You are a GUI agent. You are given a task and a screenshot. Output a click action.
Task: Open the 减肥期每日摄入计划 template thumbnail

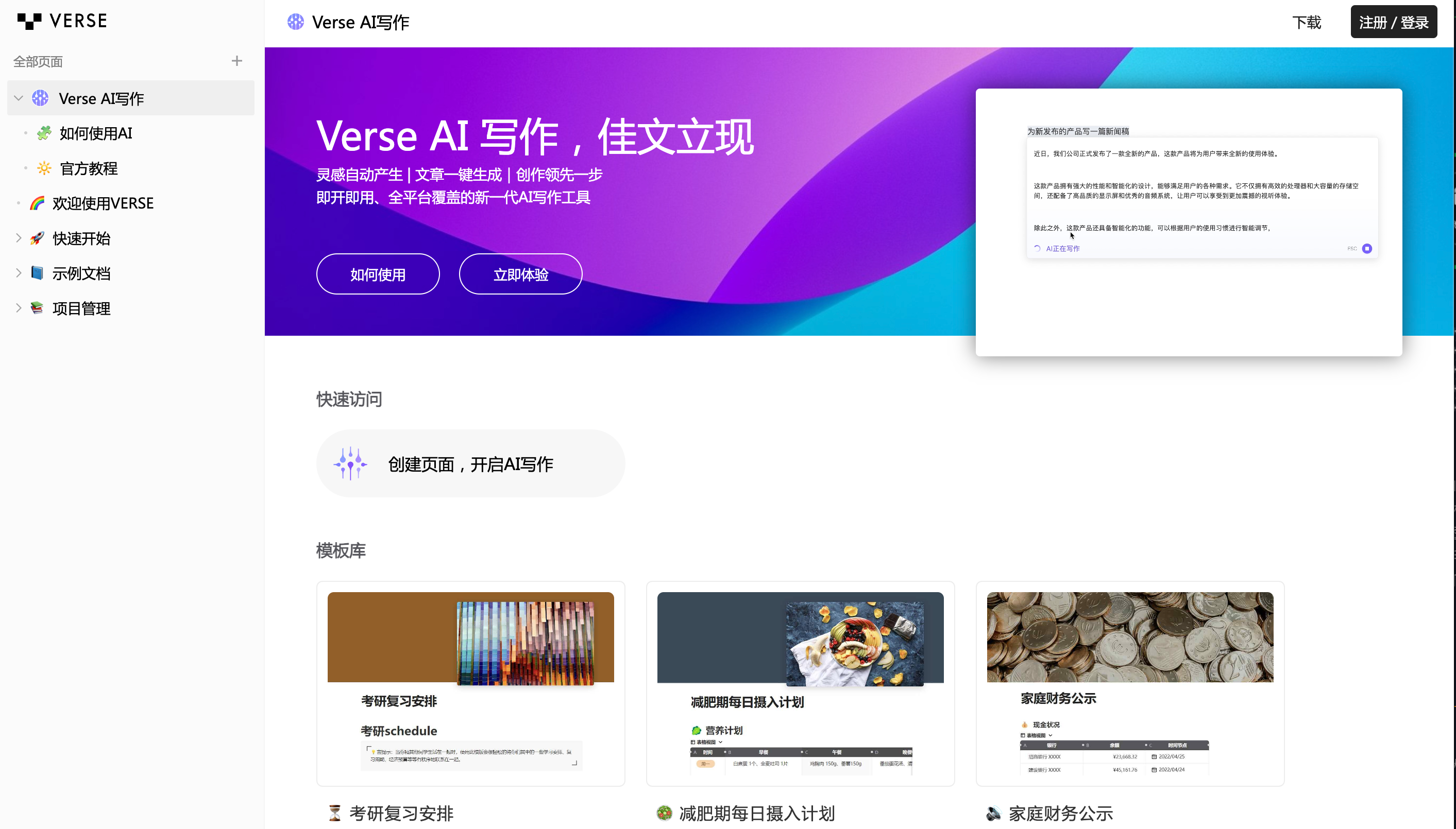[x=800, y=683]
